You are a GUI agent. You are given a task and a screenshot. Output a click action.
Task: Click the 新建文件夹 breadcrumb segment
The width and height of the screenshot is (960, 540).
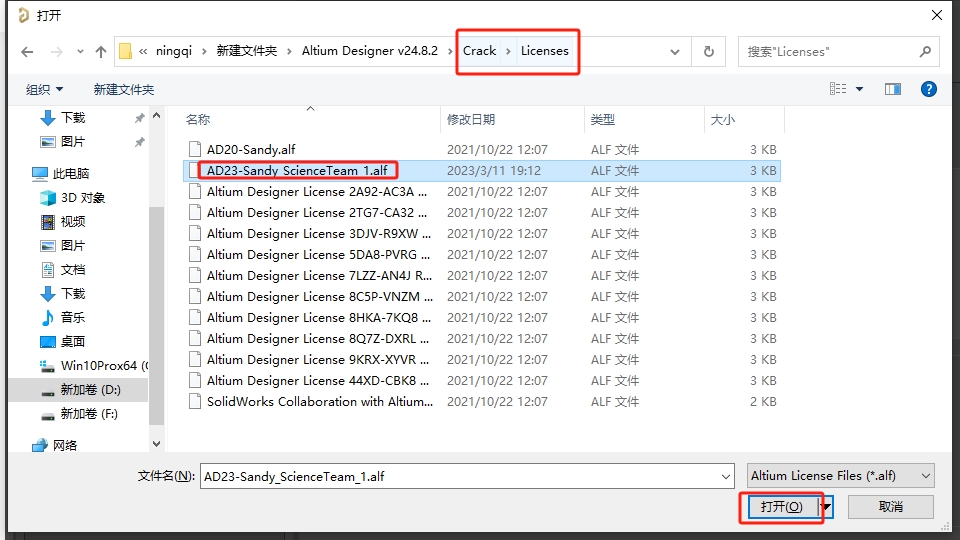(247, 51)
